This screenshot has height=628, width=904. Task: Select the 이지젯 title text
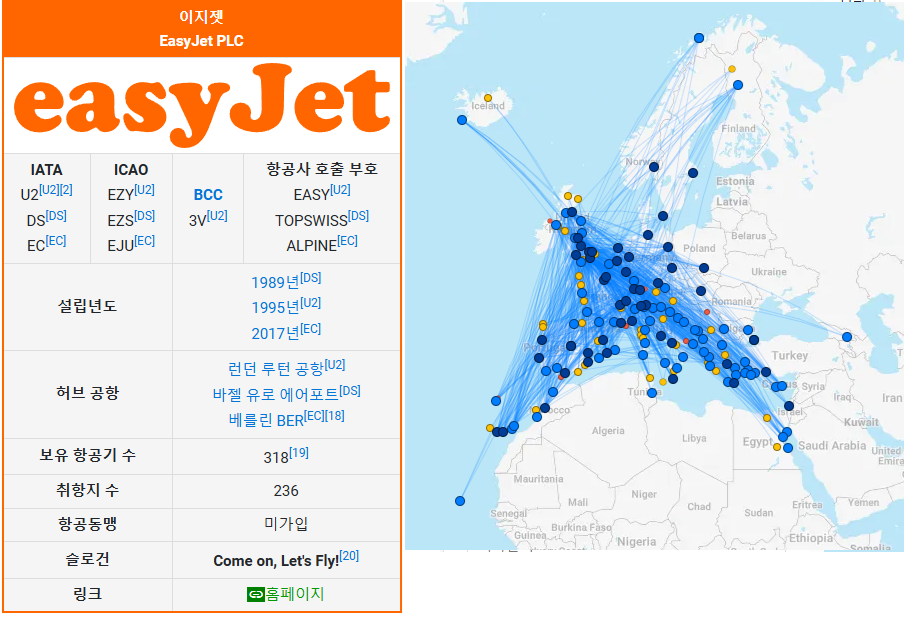click(x=201, y=17)
